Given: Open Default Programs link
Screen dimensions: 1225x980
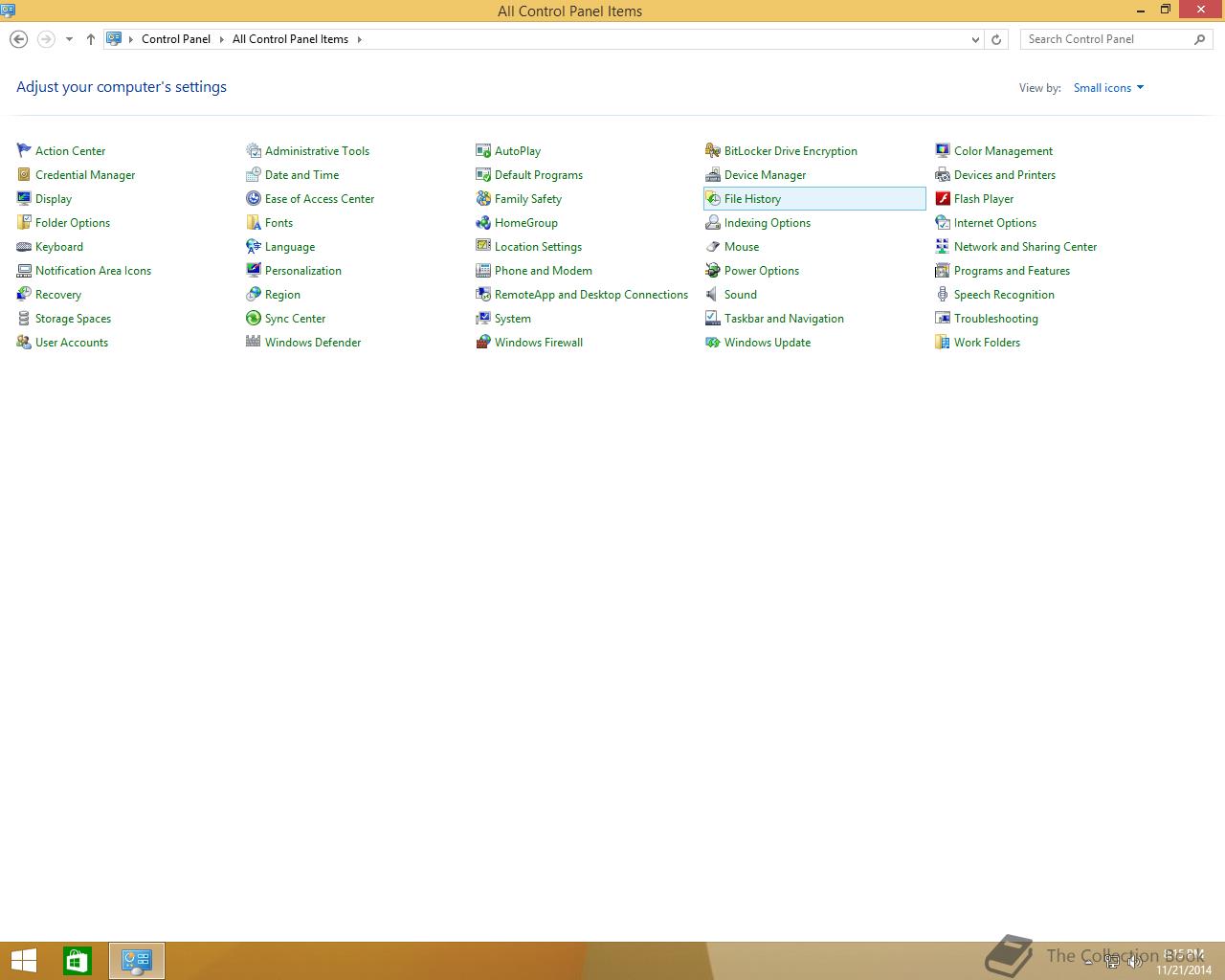Looking at the screenshot, I should [x=539, y=175].
